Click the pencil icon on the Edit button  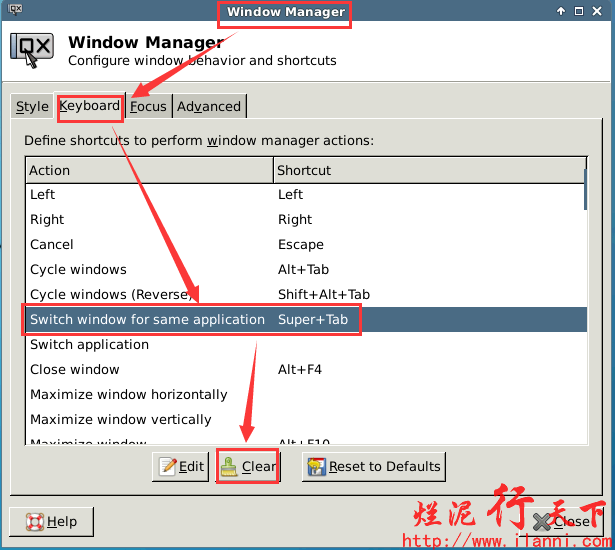pos(167,466)
